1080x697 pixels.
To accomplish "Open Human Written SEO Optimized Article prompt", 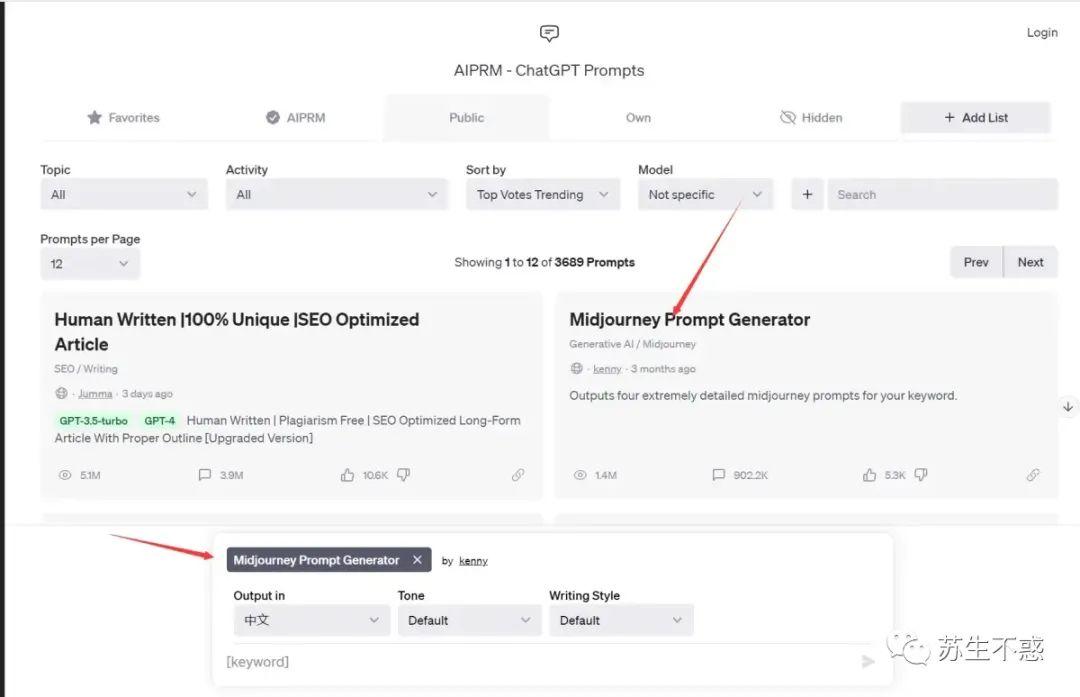I will point(236,332).
